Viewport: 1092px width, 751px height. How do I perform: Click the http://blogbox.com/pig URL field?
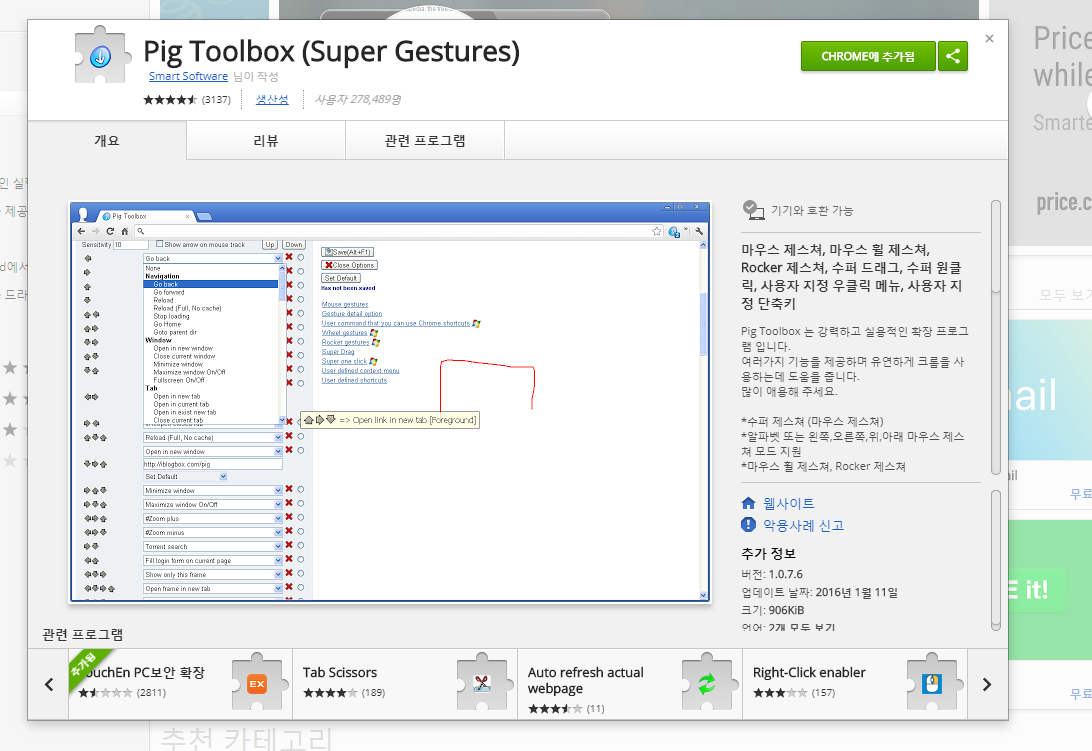[x=213, y=464]
